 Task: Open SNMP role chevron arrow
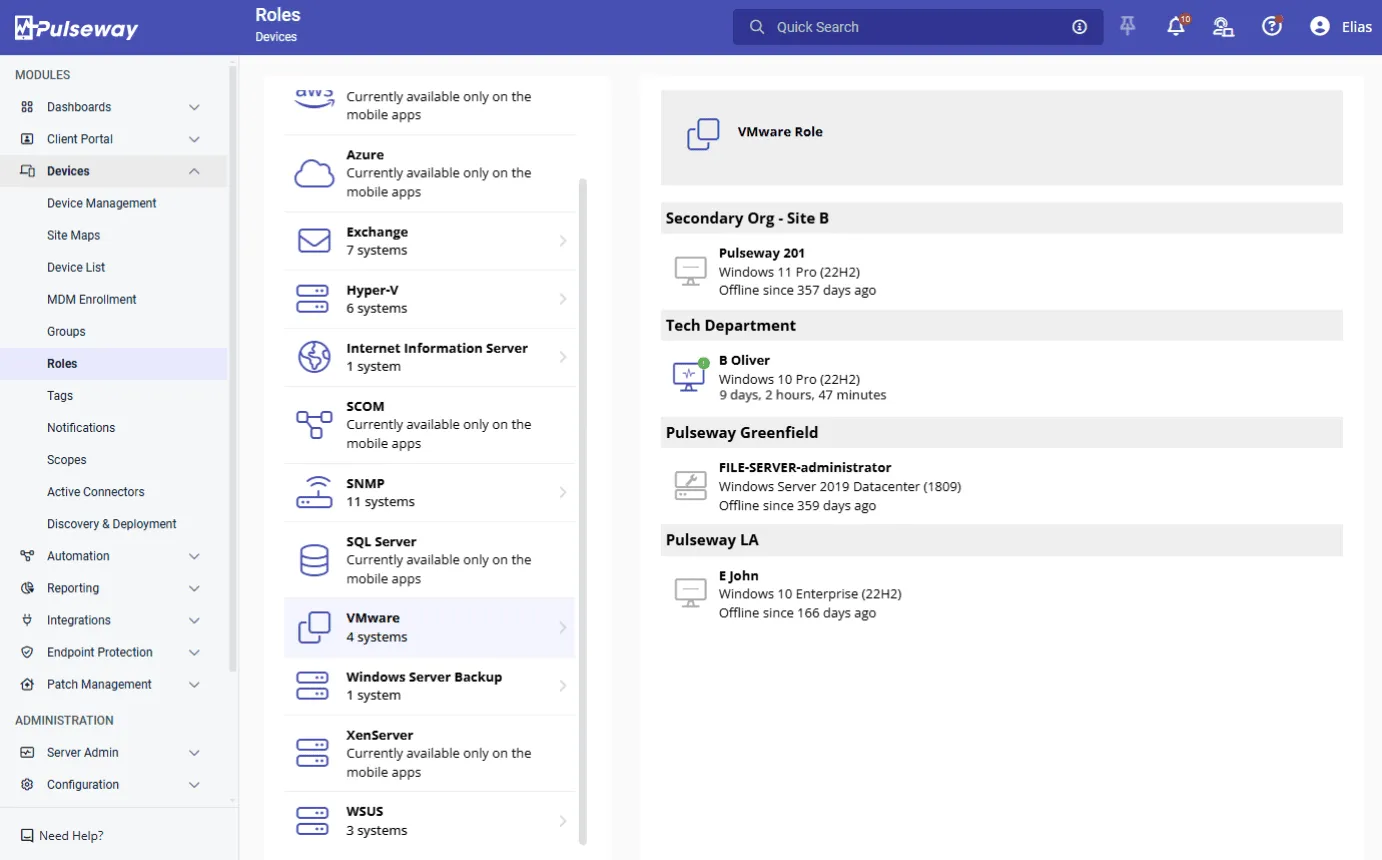point(563,492)
